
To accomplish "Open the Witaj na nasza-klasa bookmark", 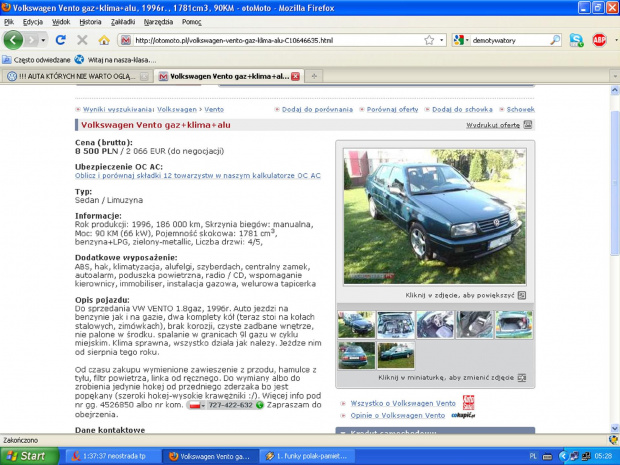I will (115, 60).
